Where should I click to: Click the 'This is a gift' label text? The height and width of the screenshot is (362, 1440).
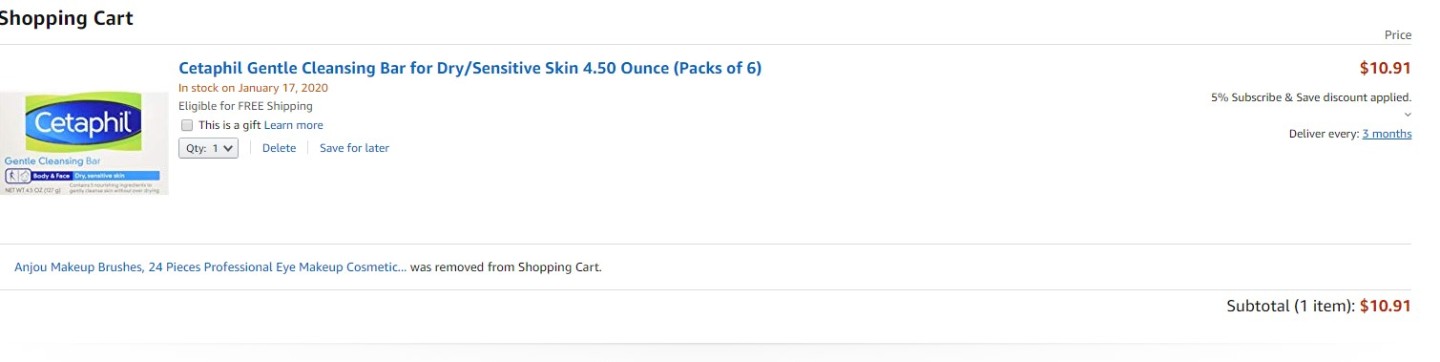coord(229,125)
